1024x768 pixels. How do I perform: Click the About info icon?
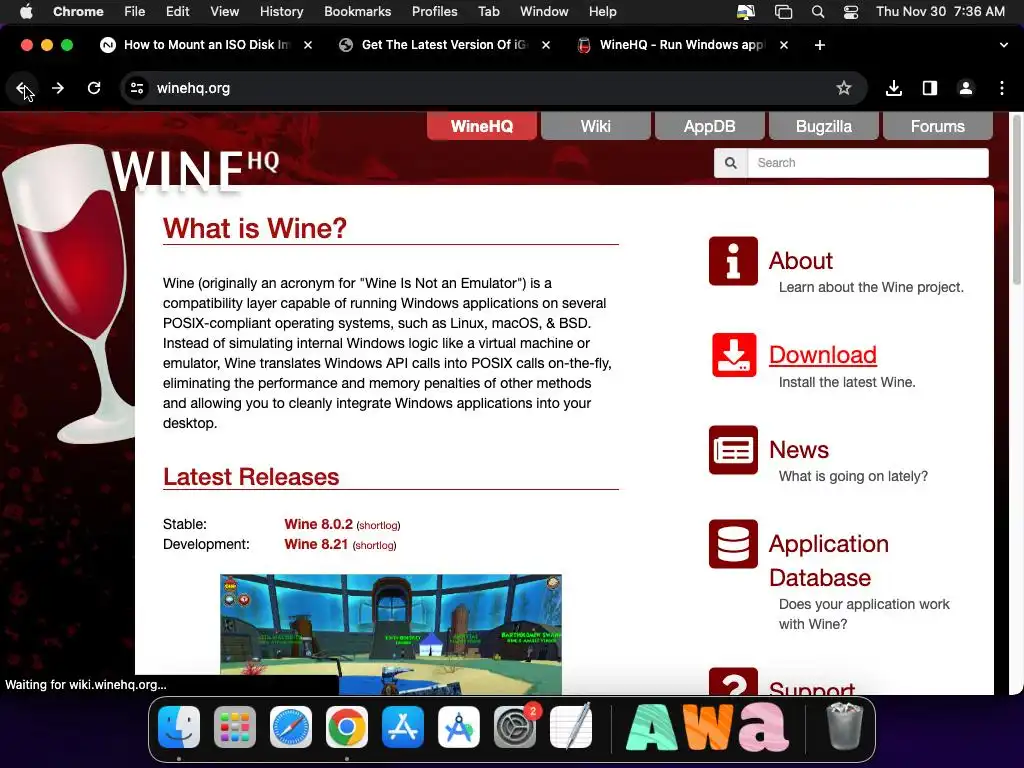(733, 261)
